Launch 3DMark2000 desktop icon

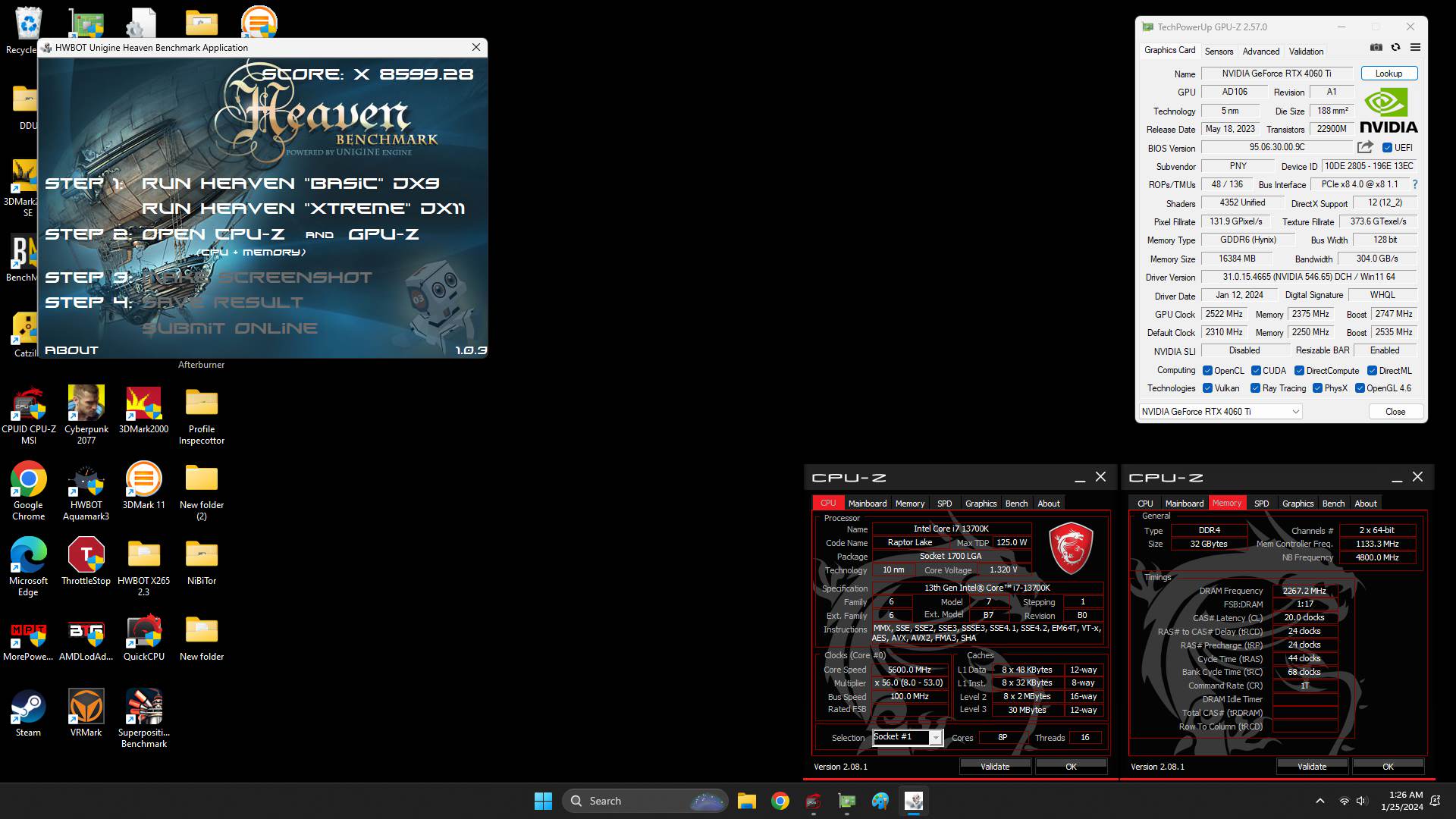tap(144, 409)
